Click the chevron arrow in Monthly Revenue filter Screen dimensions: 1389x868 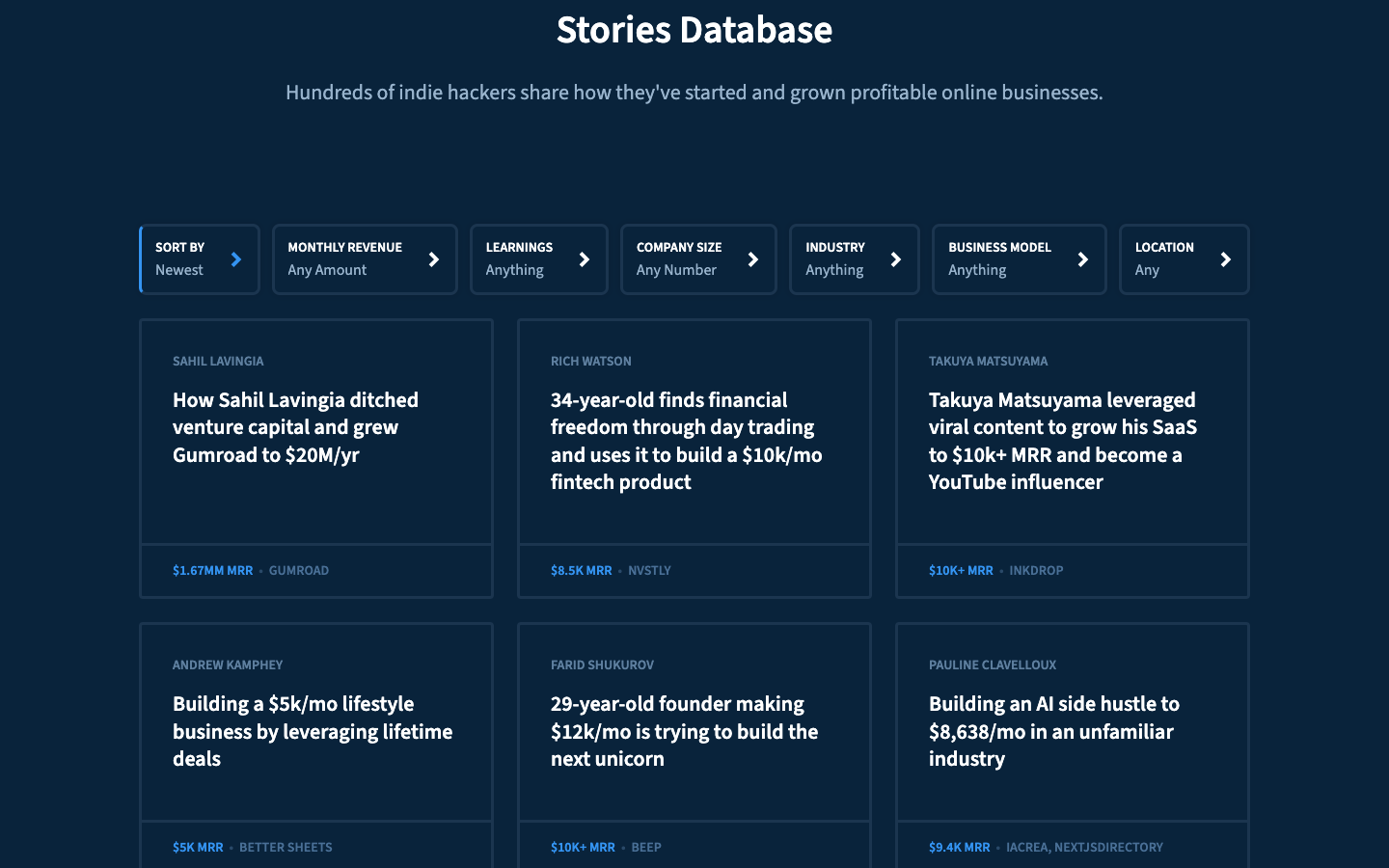point(434,259)
